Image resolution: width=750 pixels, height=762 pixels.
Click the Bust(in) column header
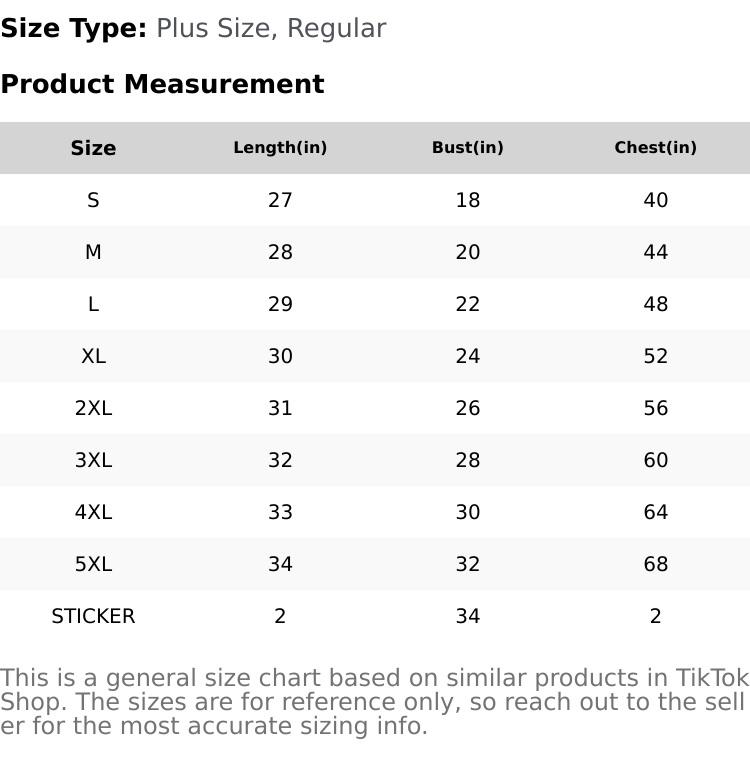(x=467, y=148)
